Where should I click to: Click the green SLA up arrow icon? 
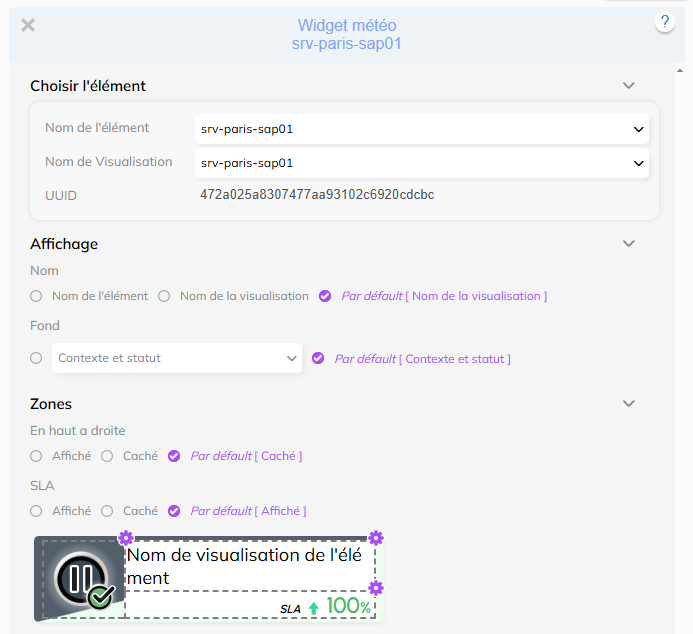click(x=313, y=607)
